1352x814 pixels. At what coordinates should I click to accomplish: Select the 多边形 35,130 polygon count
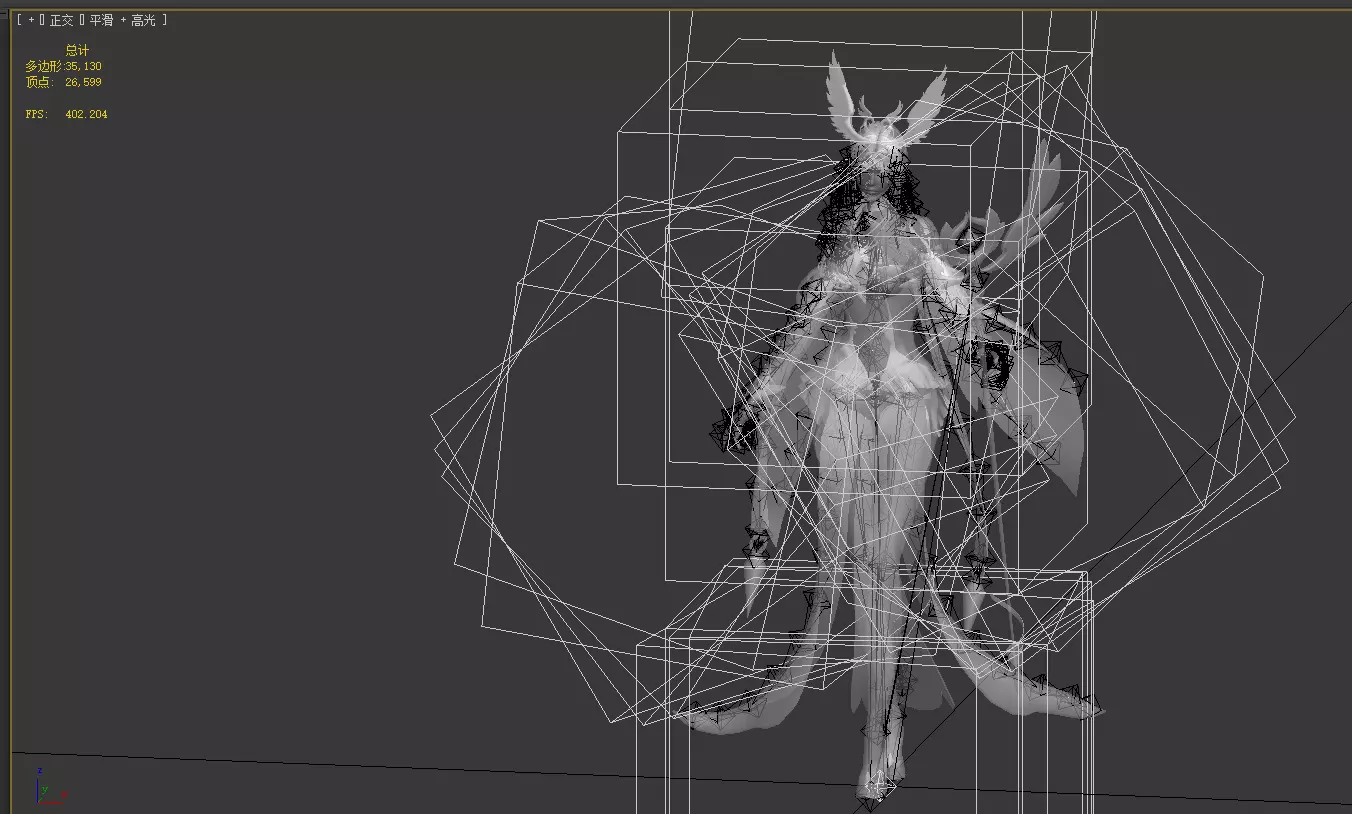pos(63,66)
